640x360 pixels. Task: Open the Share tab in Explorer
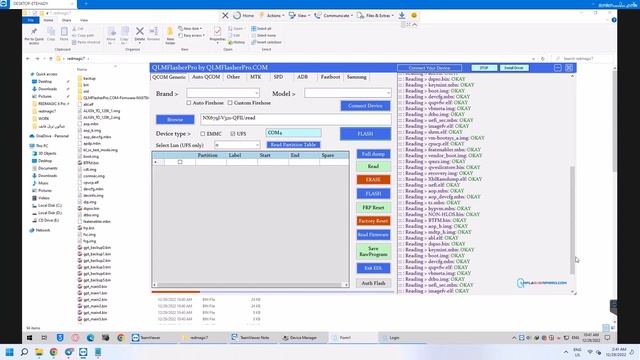pyautogui.click(x=66, y=20)
